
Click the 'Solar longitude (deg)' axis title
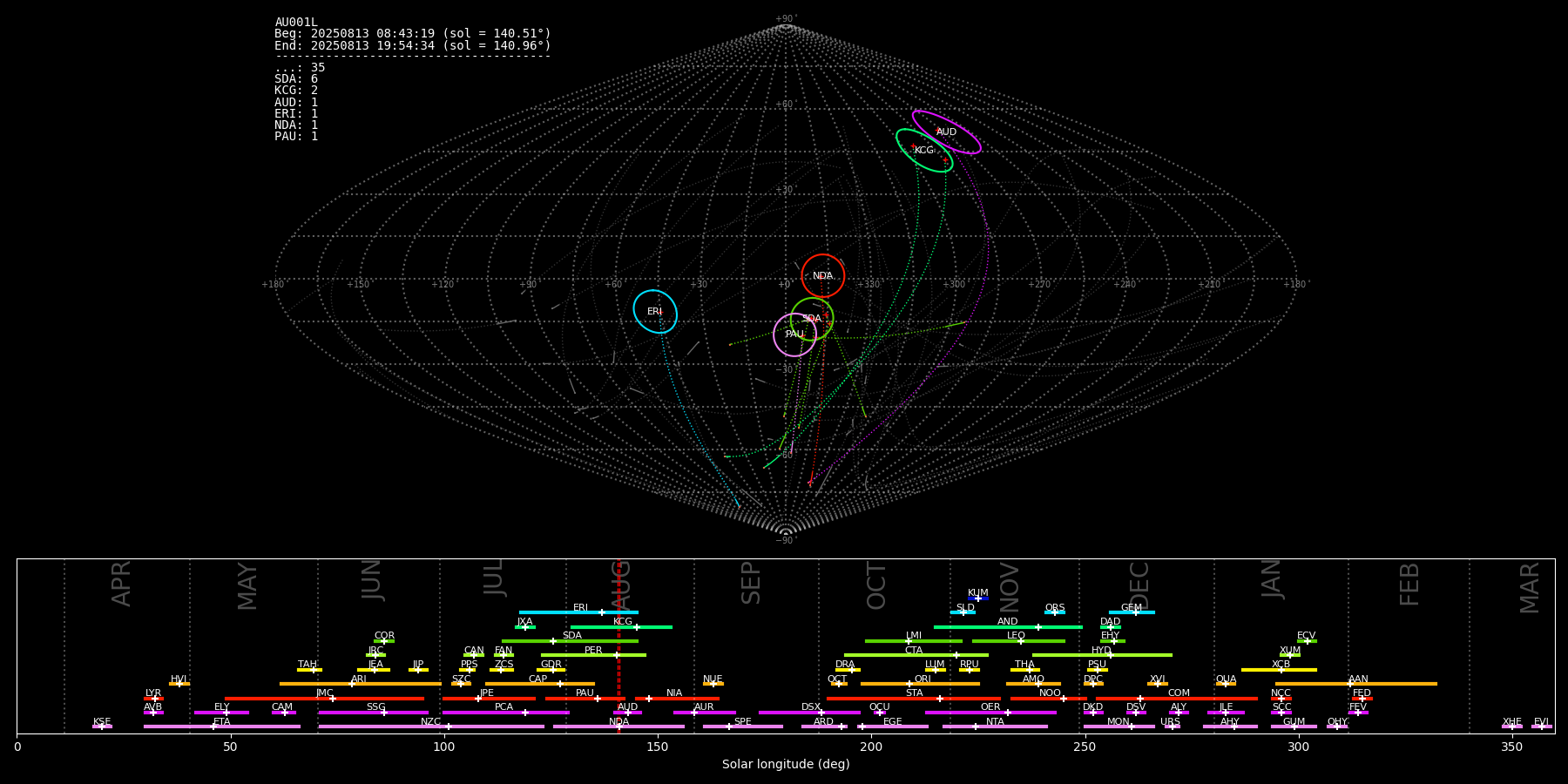786,765
